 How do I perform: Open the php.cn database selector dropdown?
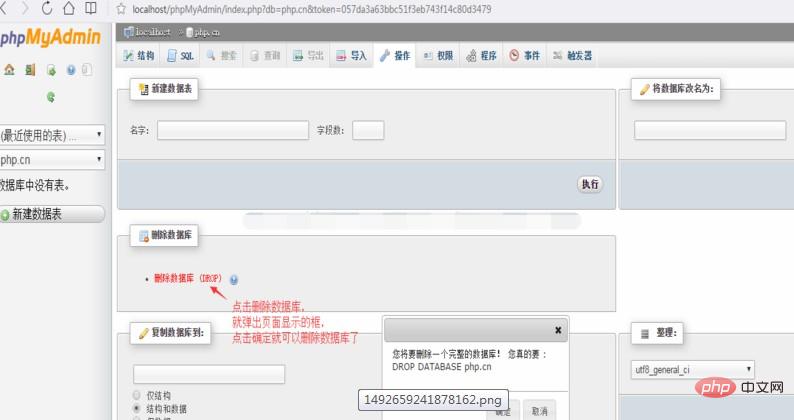point(52,160)
